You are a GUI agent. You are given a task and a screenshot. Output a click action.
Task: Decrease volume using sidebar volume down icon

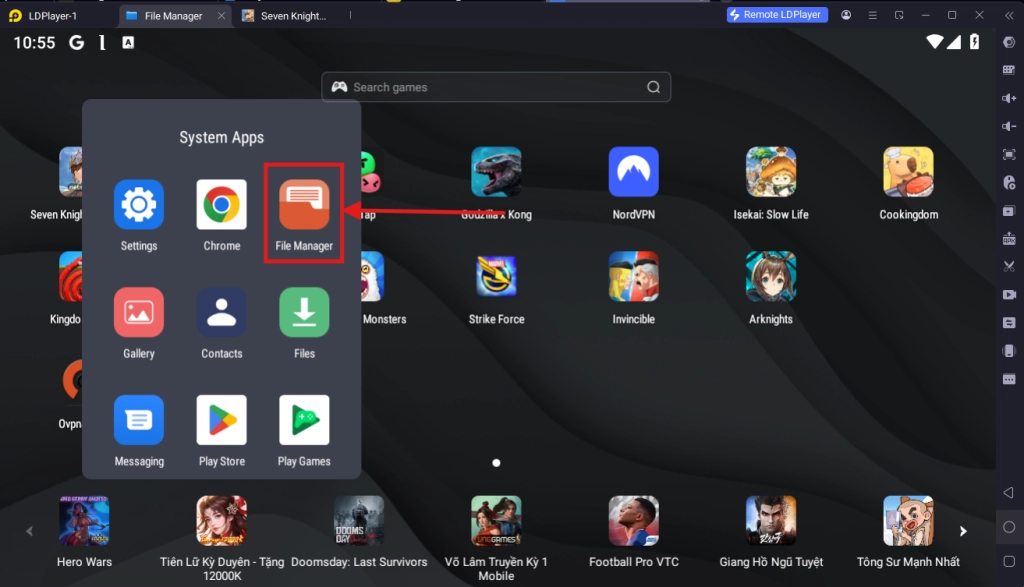[1009, 126]
